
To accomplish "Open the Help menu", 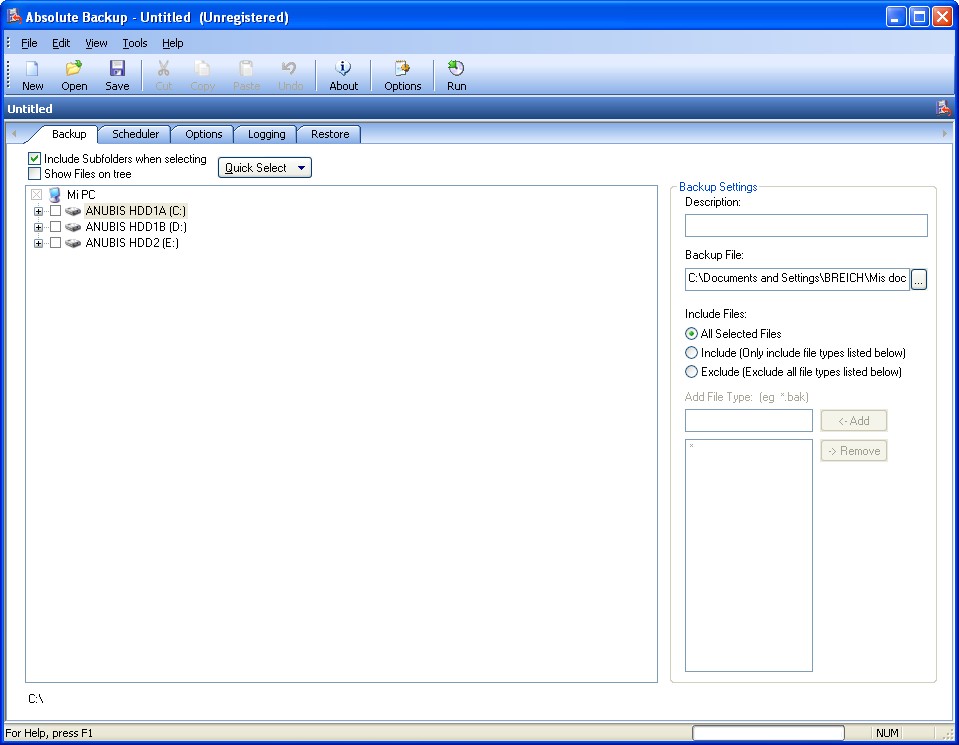I will (x=172, y=43).
